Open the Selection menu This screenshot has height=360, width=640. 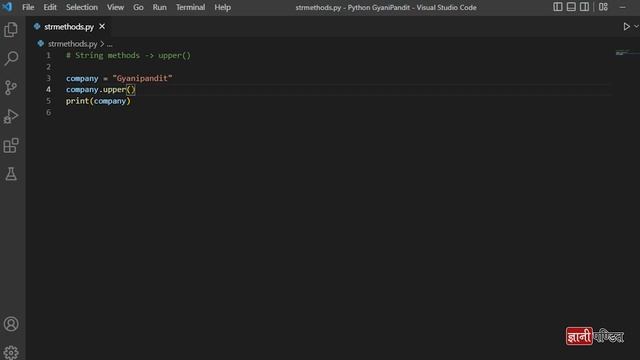click(x=82, y=7)
